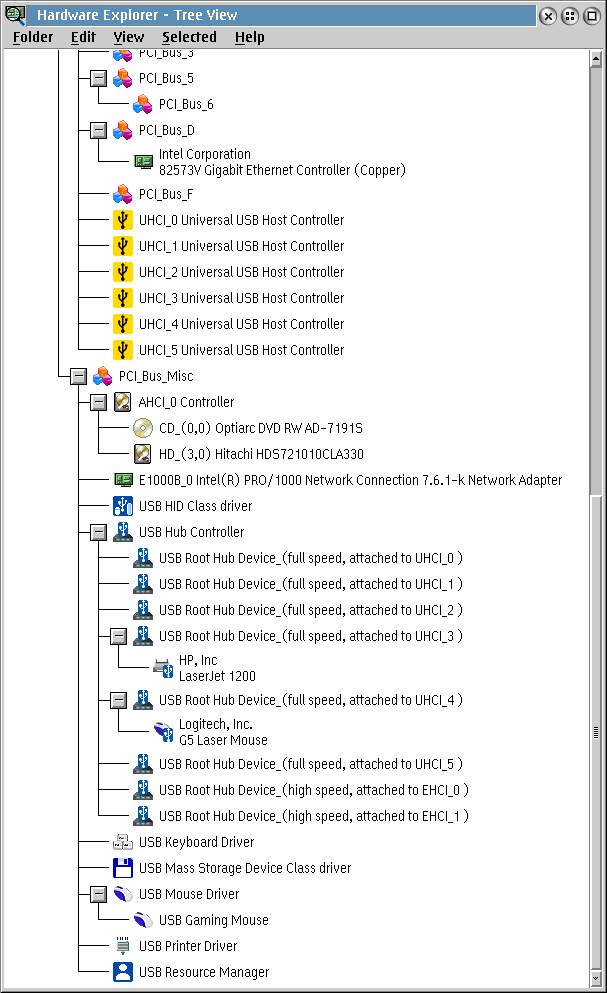
Task: Click the USB Hub Controller icon
Action: pos(122,532)
